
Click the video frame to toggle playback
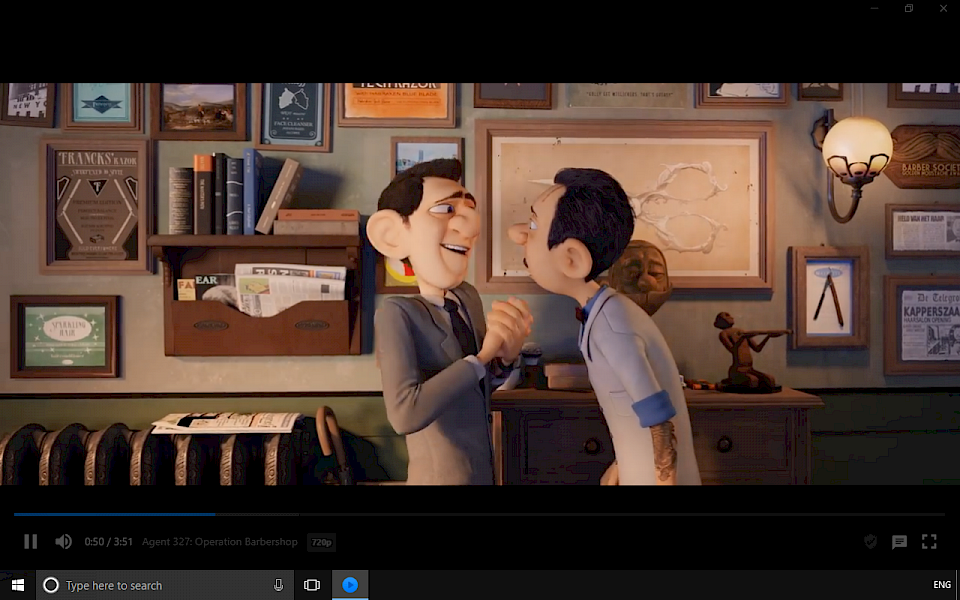click(480, 284)
